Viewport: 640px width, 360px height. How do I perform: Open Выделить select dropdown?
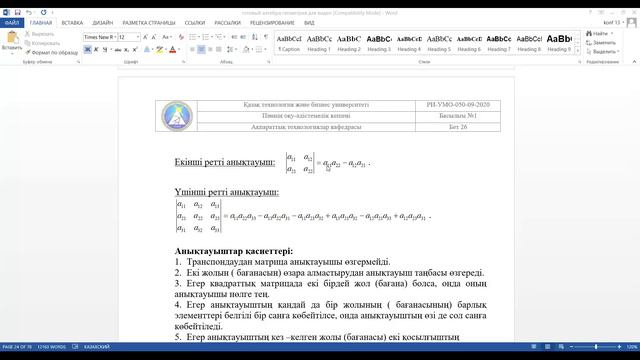(603, 51)
